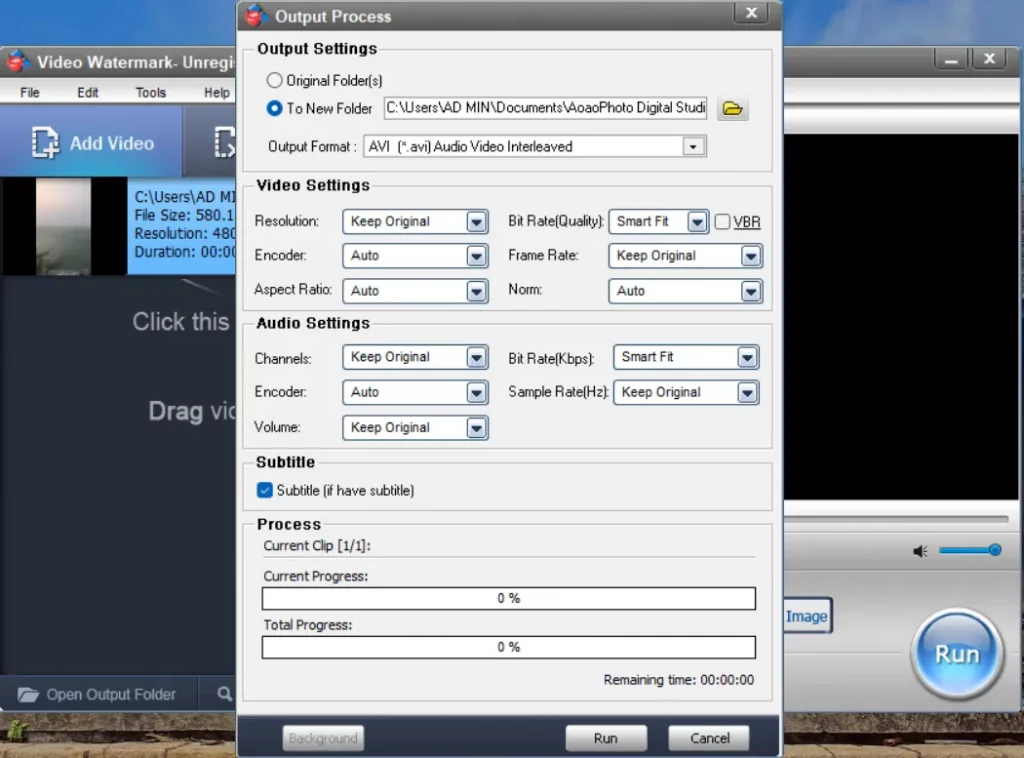Screen dimensions: 1024x758
Task: Click Cancel to dismiss Output Process
Action: (709, 738)
